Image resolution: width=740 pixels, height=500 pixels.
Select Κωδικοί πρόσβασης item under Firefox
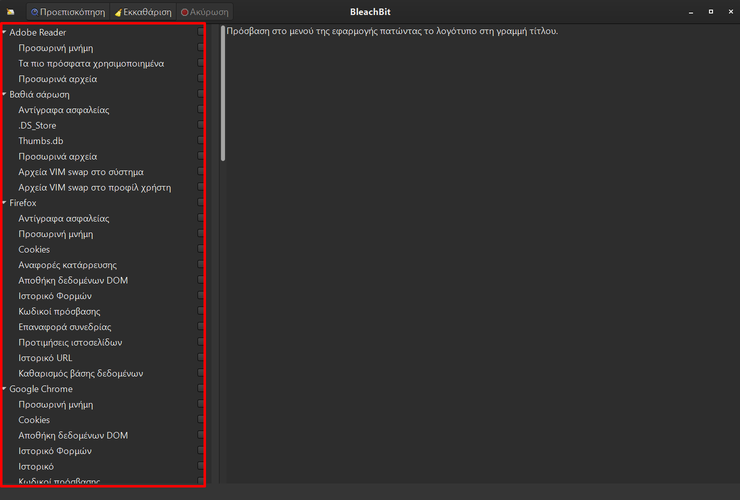click(59, 312)
